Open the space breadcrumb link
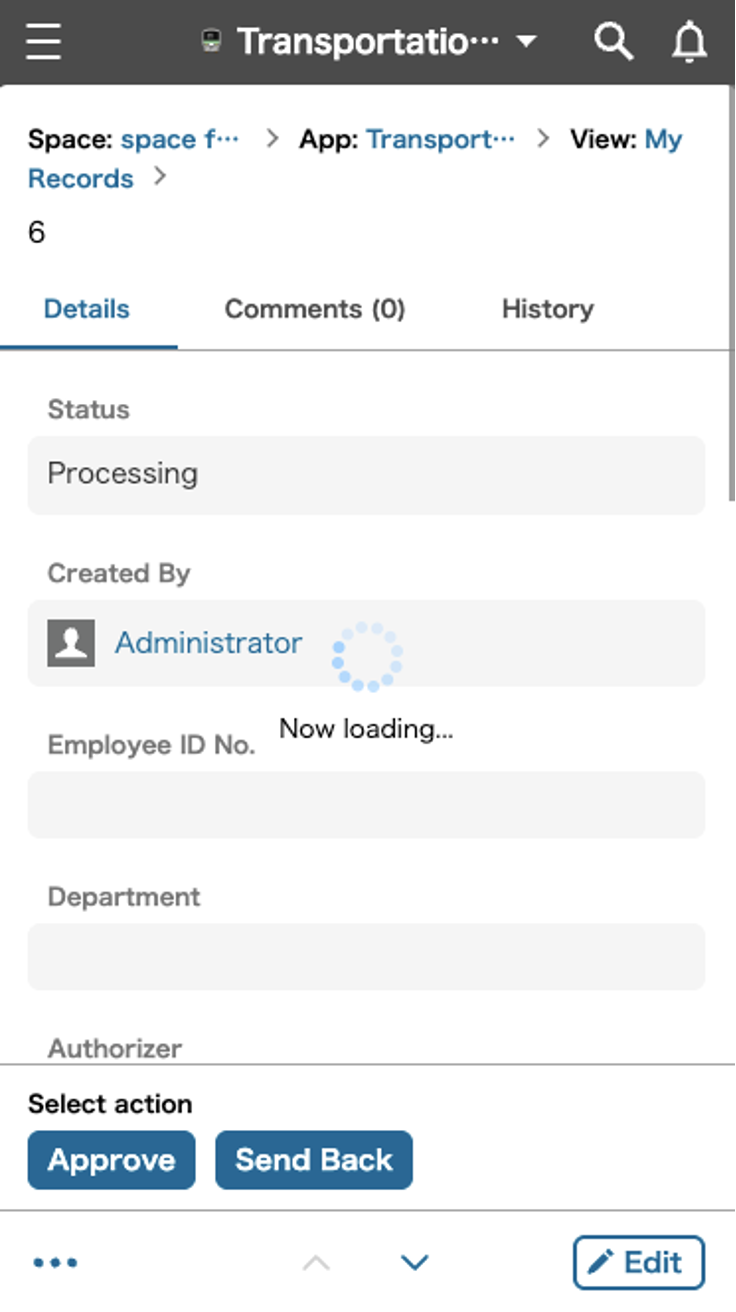 coord(181,139)
